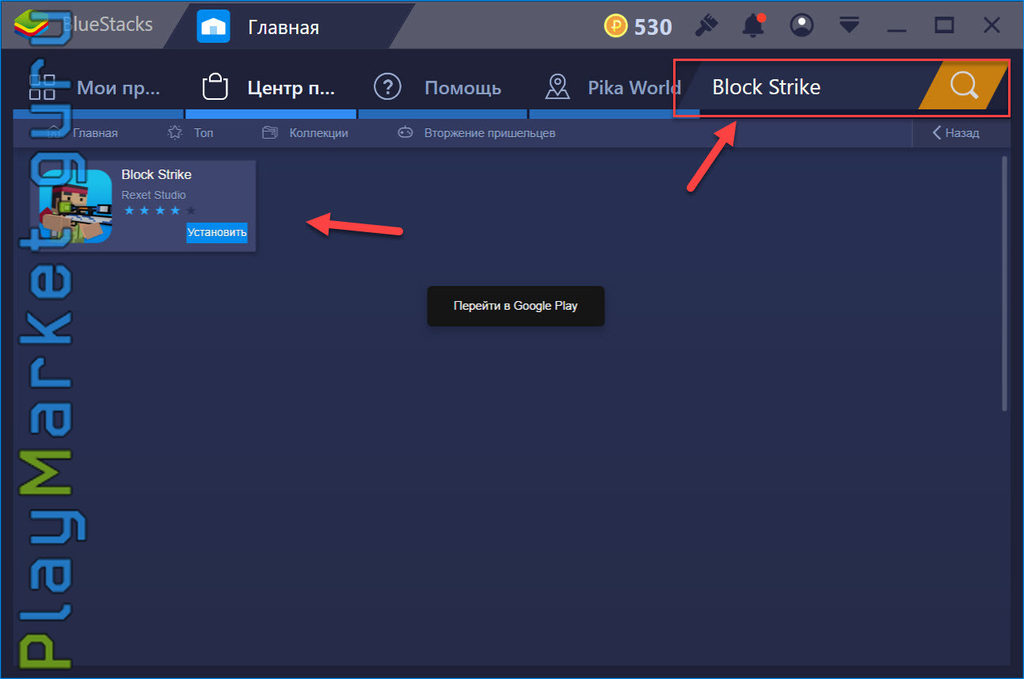Click Перейти в Google Play button
The width and height of the screenshot is (1024, 679).
tap(516, 306)
